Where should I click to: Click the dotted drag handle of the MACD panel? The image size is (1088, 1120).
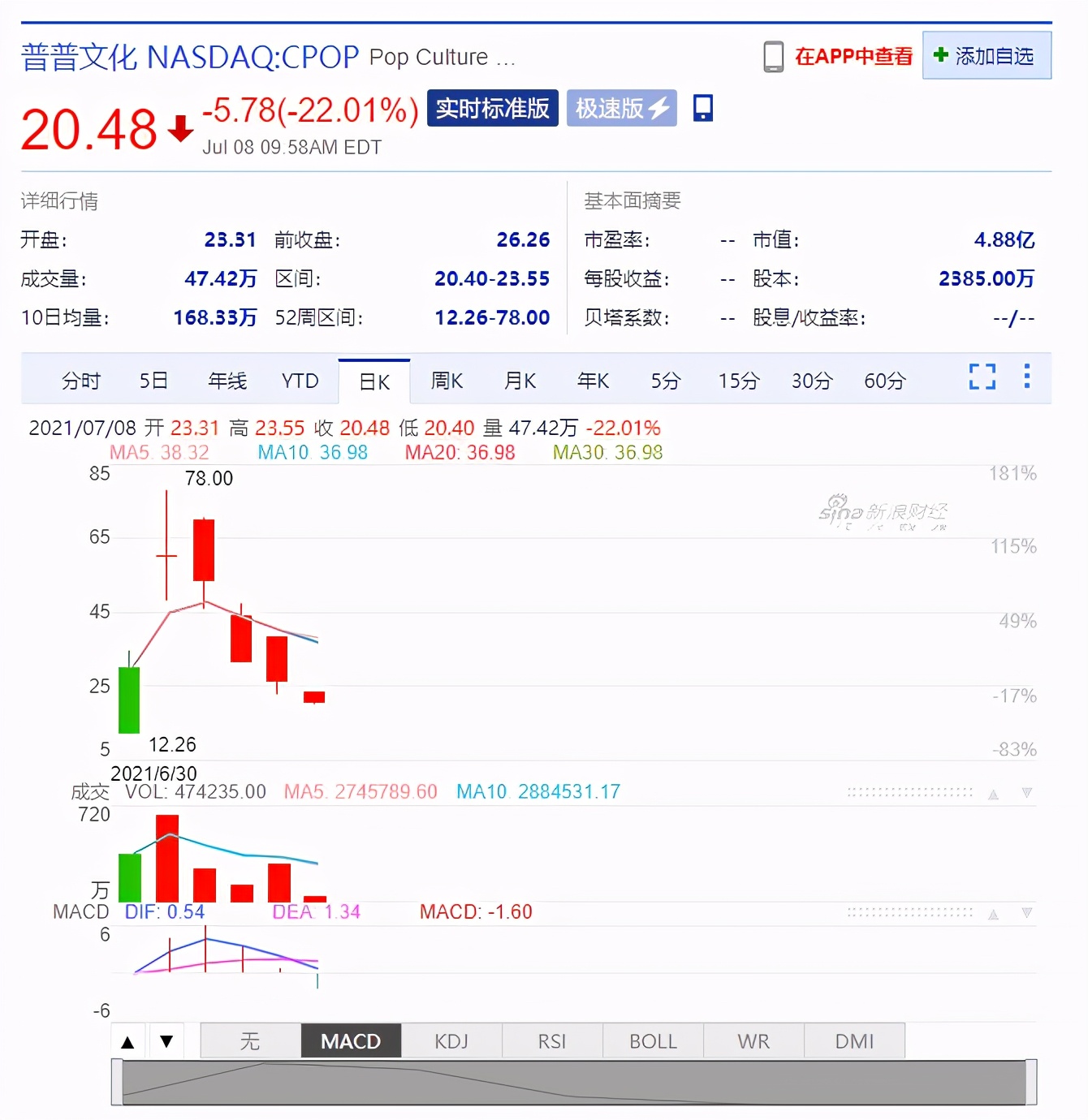(x=909, y=912)
